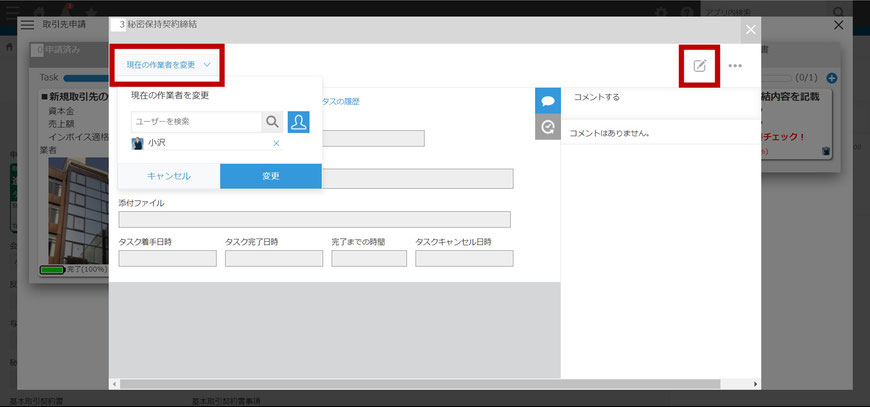This screenshot has width=870, height=407.
Task: Click the edit record pencil icon
Action: point(700,66)
